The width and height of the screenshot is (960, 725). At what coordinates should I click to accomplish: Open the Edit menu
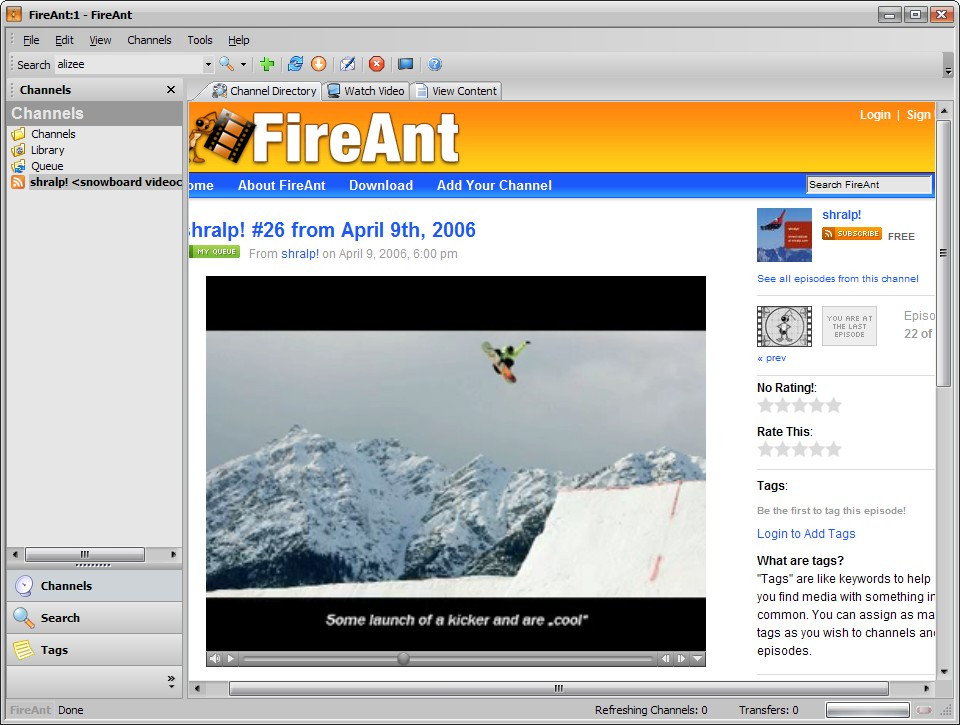pos(64,40)
